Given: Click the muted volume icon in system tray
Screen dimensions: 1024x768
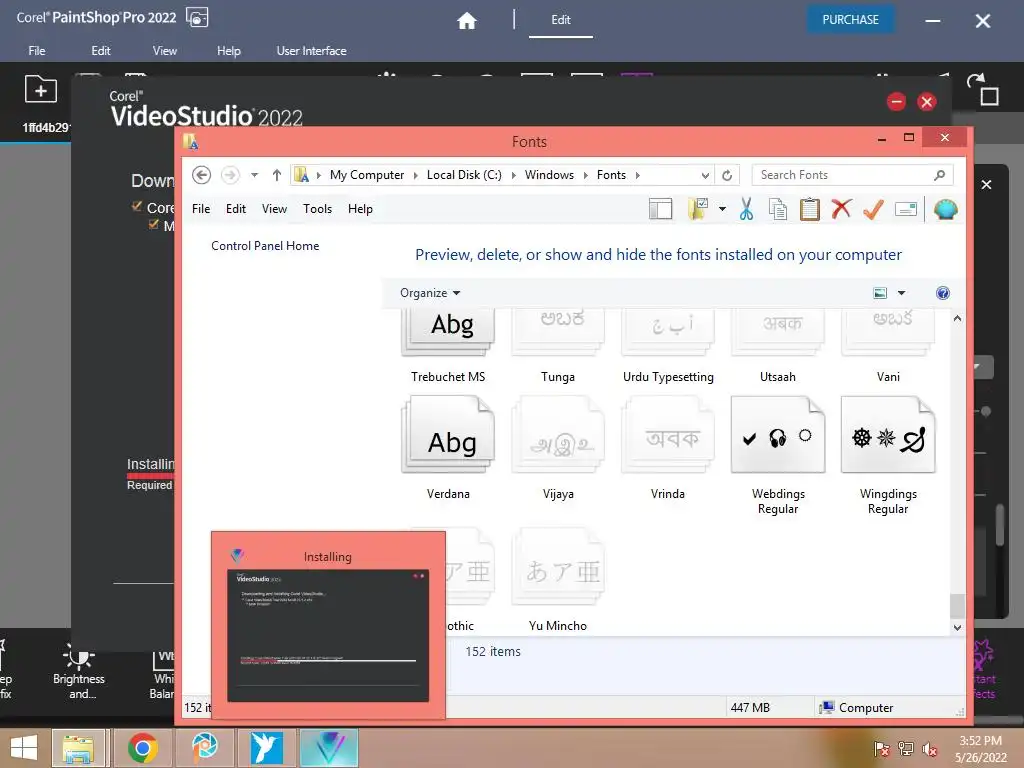Looking at the screenshot, I should 930,749.
